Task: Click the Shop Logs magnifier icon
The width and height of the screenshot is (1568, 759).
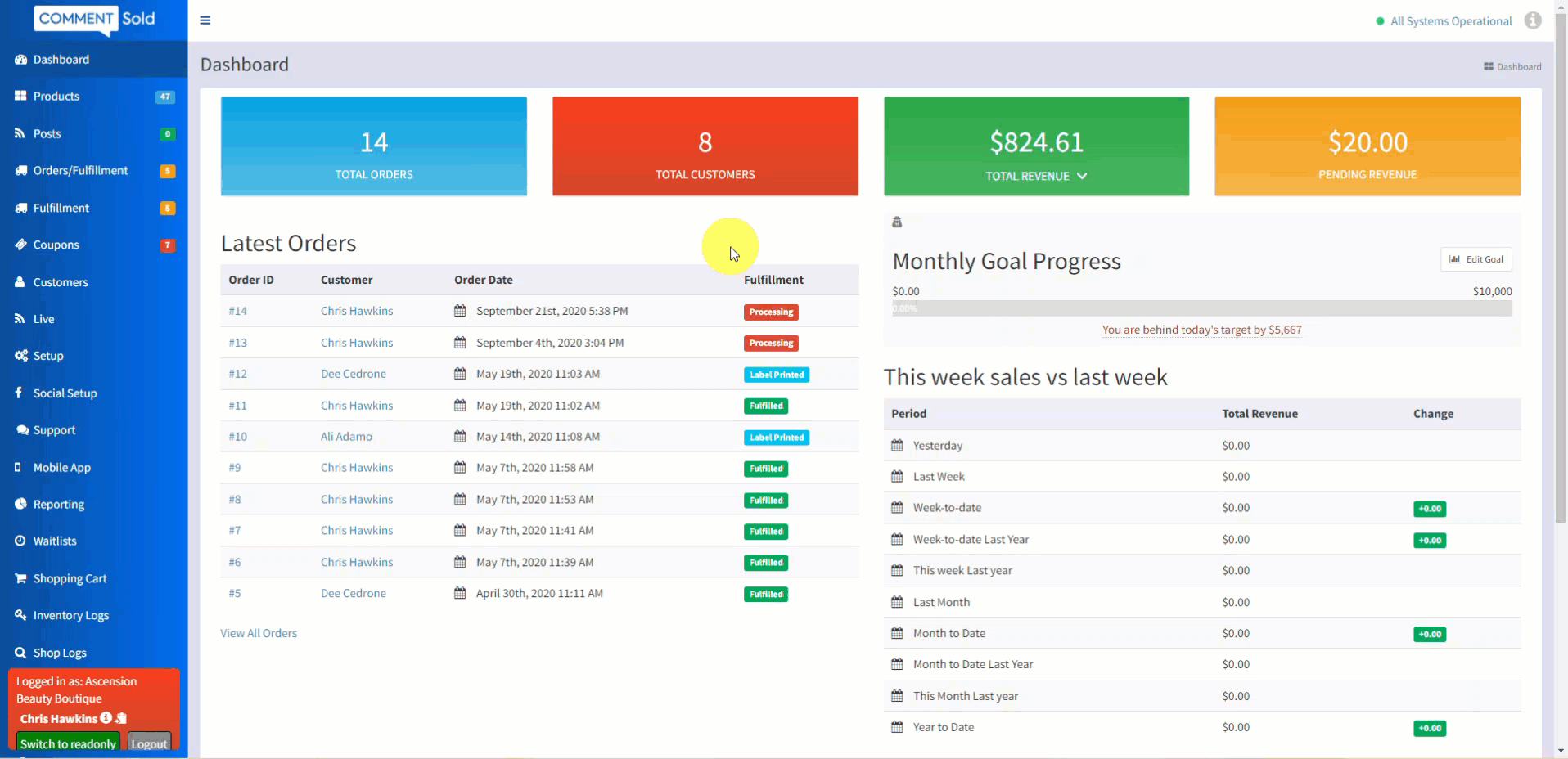Action: click(x=20, y=653)
